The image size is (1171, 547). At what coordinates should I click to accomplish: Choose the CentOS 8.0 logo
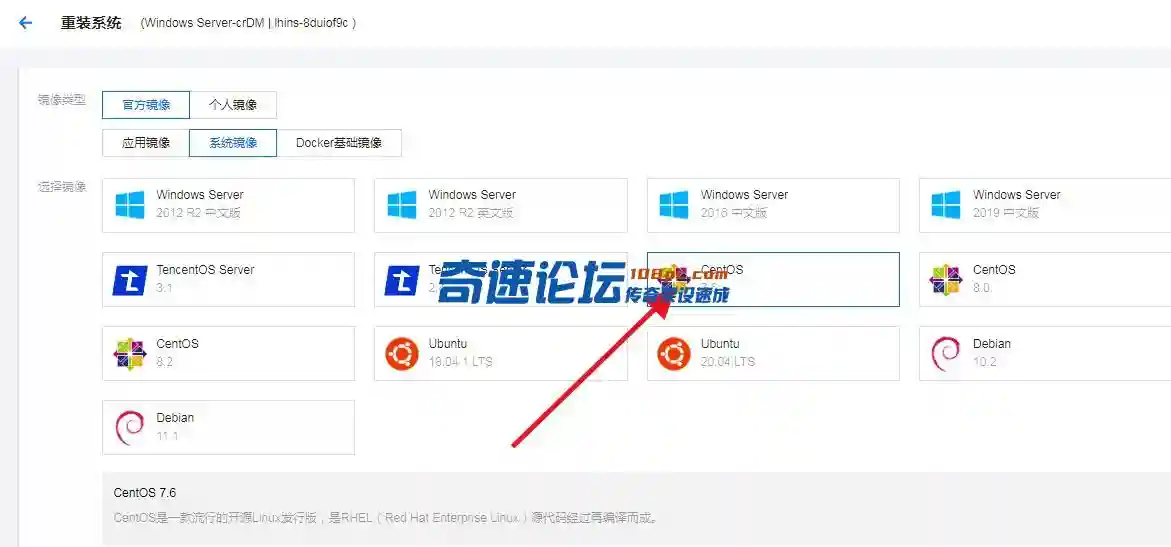pos(945,279)
